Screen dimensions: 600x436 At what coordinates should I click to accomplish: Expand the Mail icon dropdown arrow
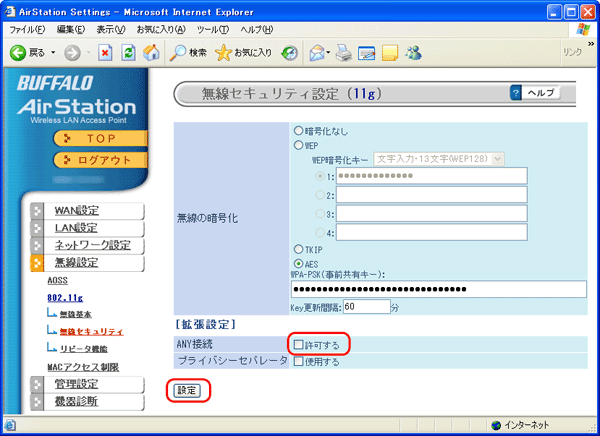(x=327, y=52)
